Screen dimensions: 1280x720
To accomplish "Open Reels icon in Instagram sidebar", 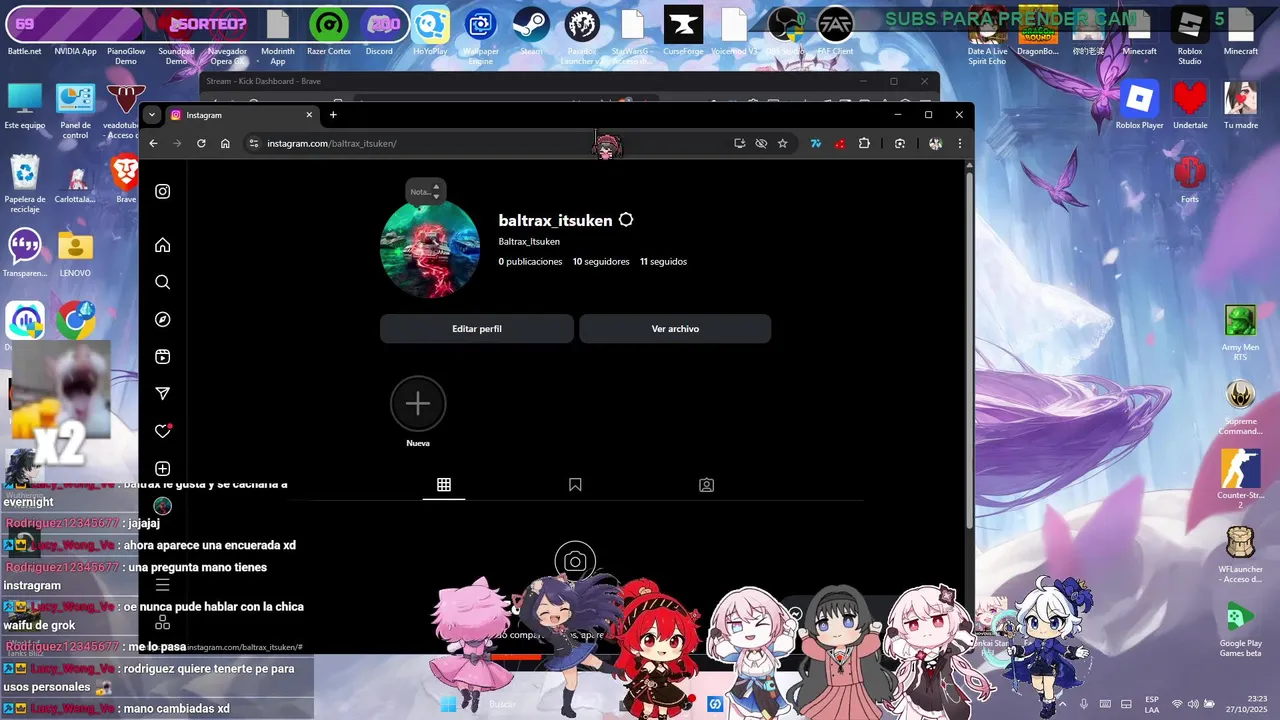I will click(x=163, y=357).
